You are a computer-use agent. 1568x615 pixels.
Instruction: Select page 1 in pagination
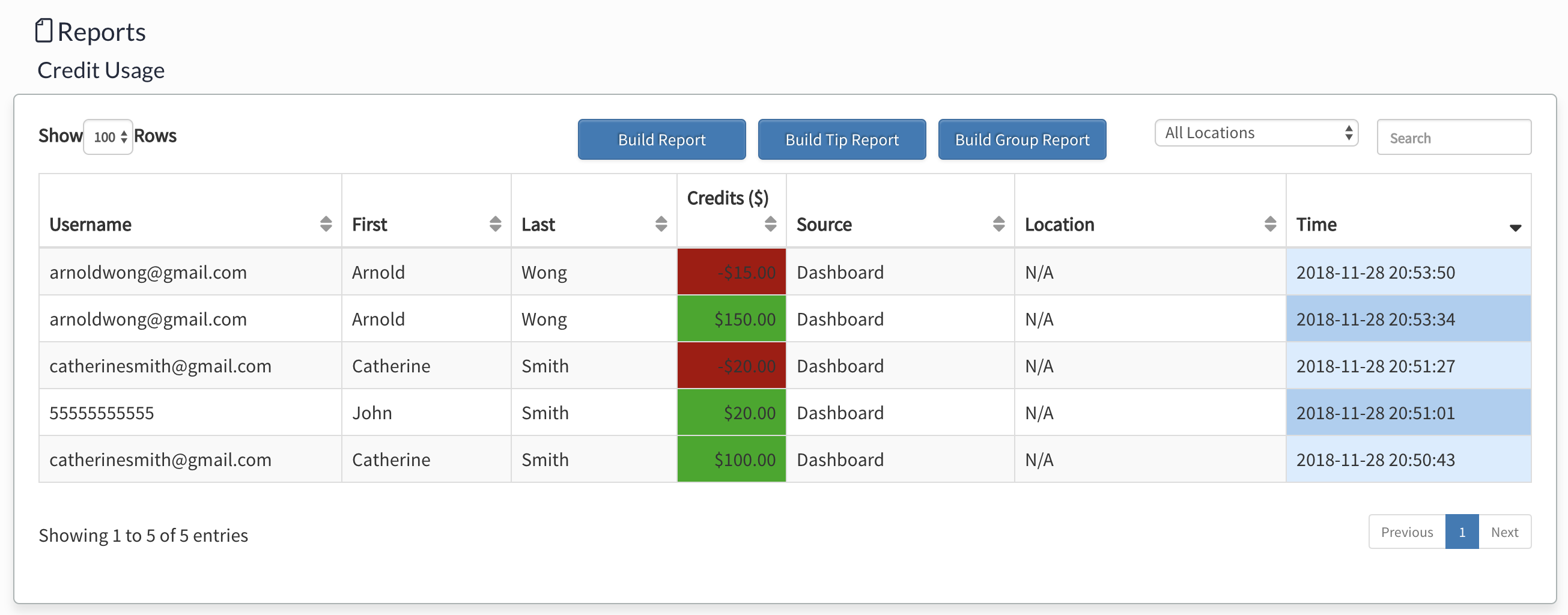(1462, 532)
